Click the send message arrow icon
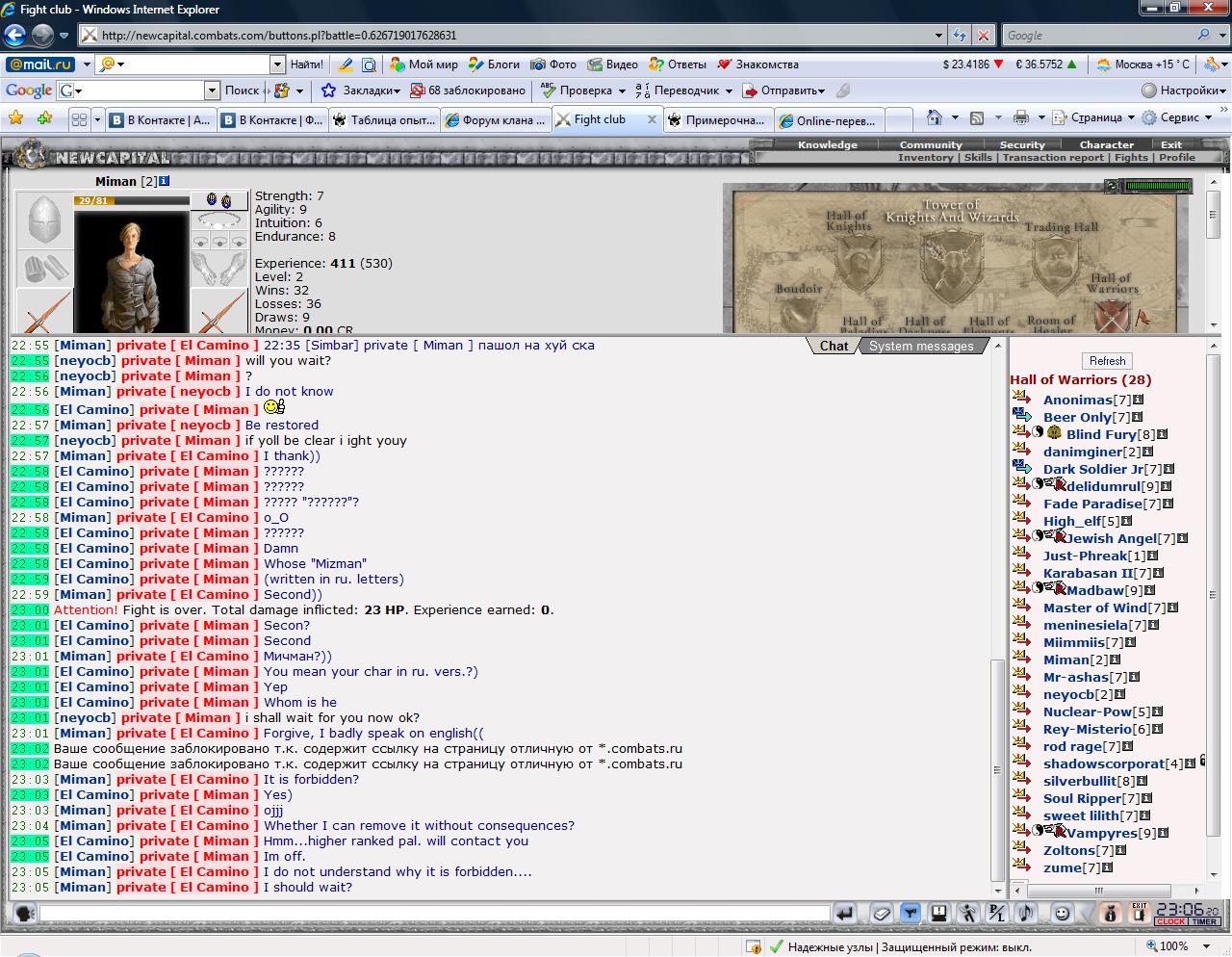The height and width of the screenshot is (957, 1232). coord(845,913)
